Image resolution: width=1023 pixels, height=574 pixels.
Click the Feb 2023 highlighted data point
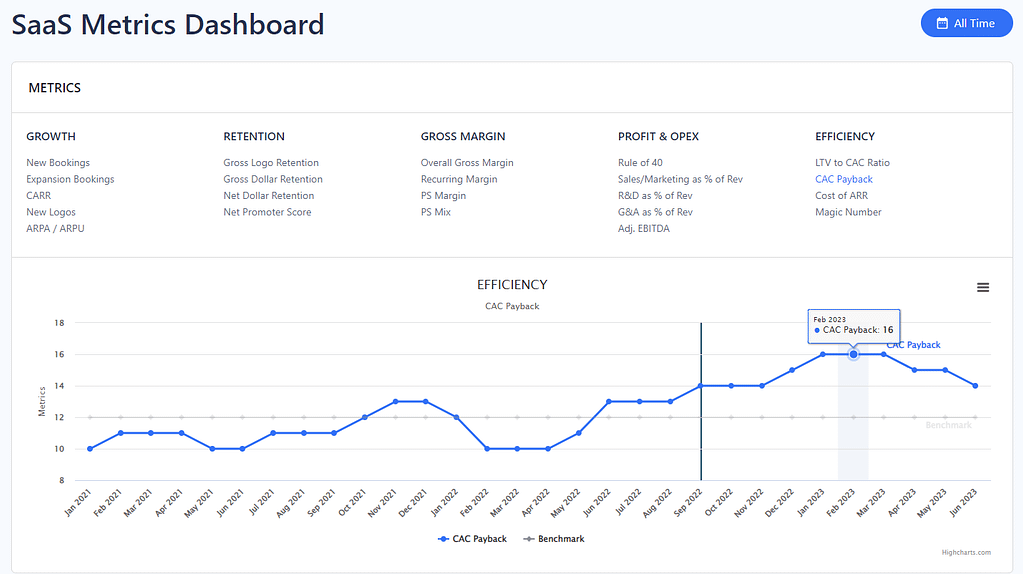pos(853,354)
